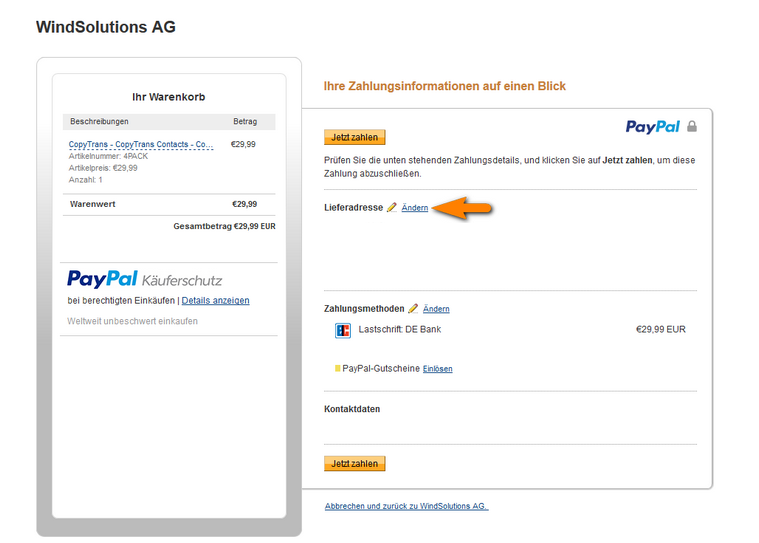Viewport: 759px width, 543px height.
Task: Click the padlock security icon near PayPal logo
Action: click(692, 126)
